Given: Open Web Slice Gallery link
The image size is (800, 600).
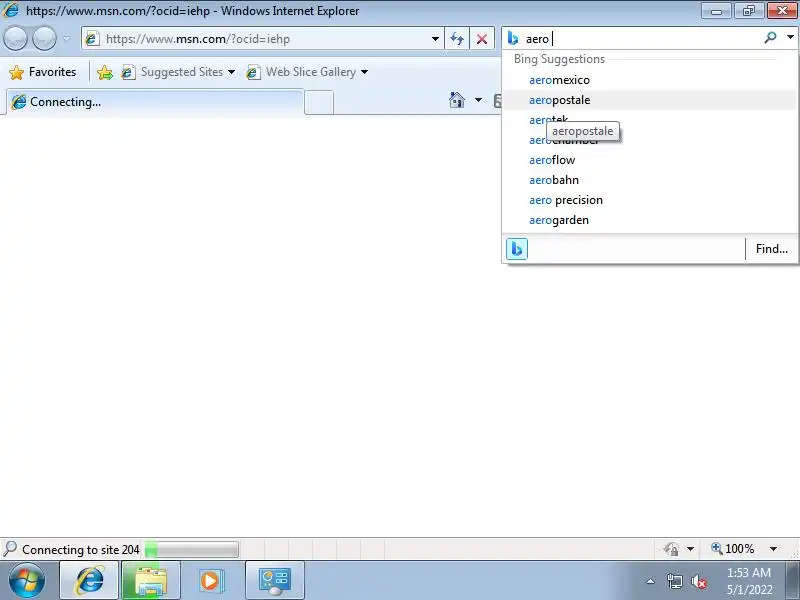Looking at the screenshot, I should coord(301,72).
